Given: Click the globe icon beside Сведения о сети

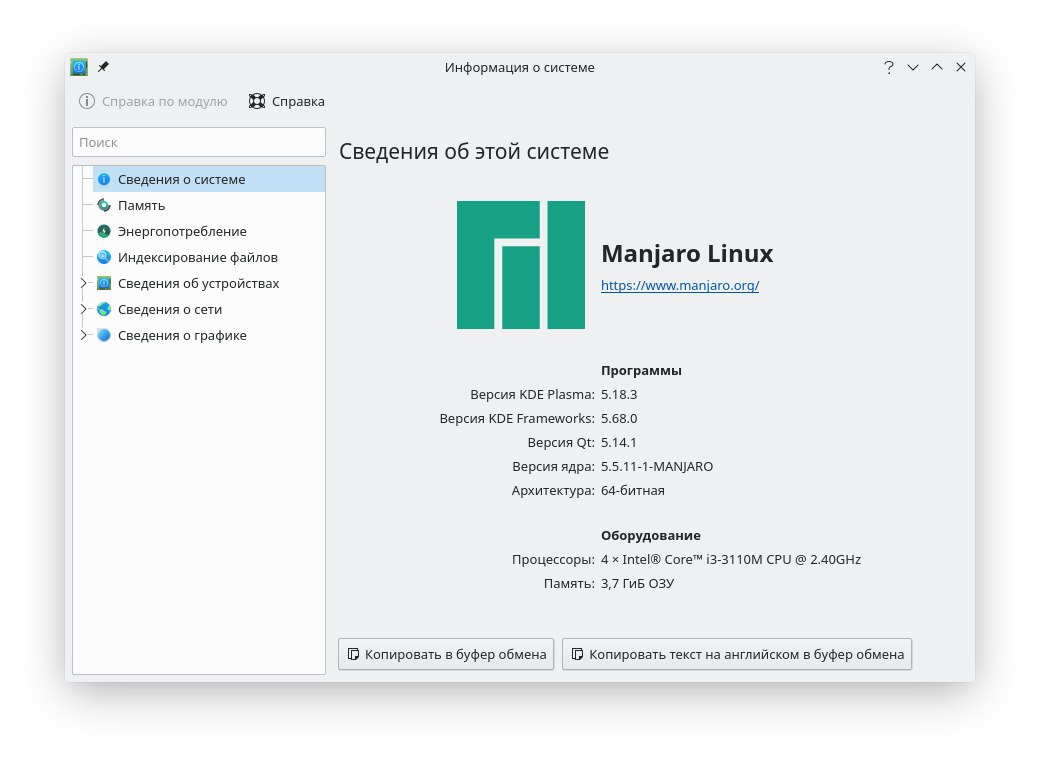Looking at the screenshot, I should tap(104, 309).
